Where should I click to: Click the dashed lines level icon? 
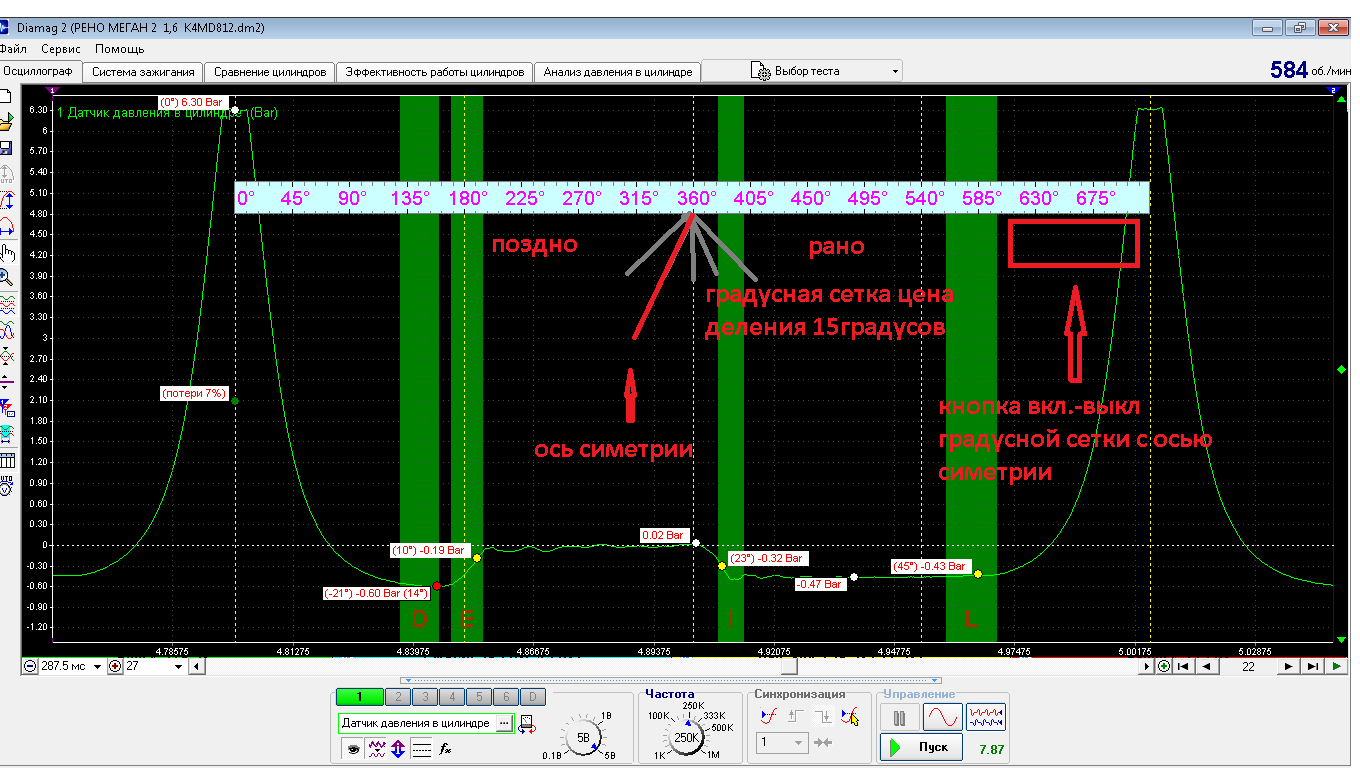(421, 749)
